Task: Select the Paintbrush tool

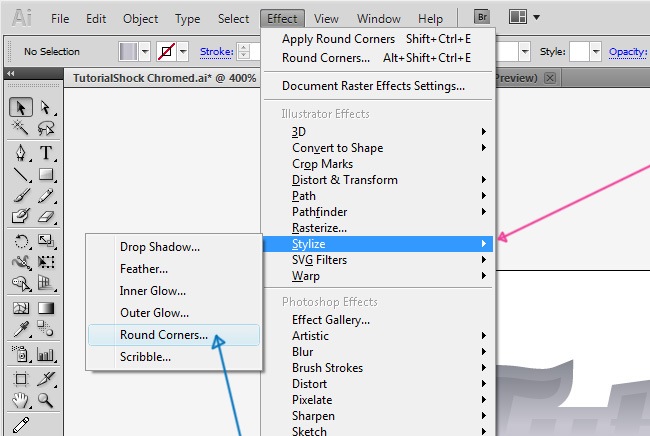Action: 21,195
